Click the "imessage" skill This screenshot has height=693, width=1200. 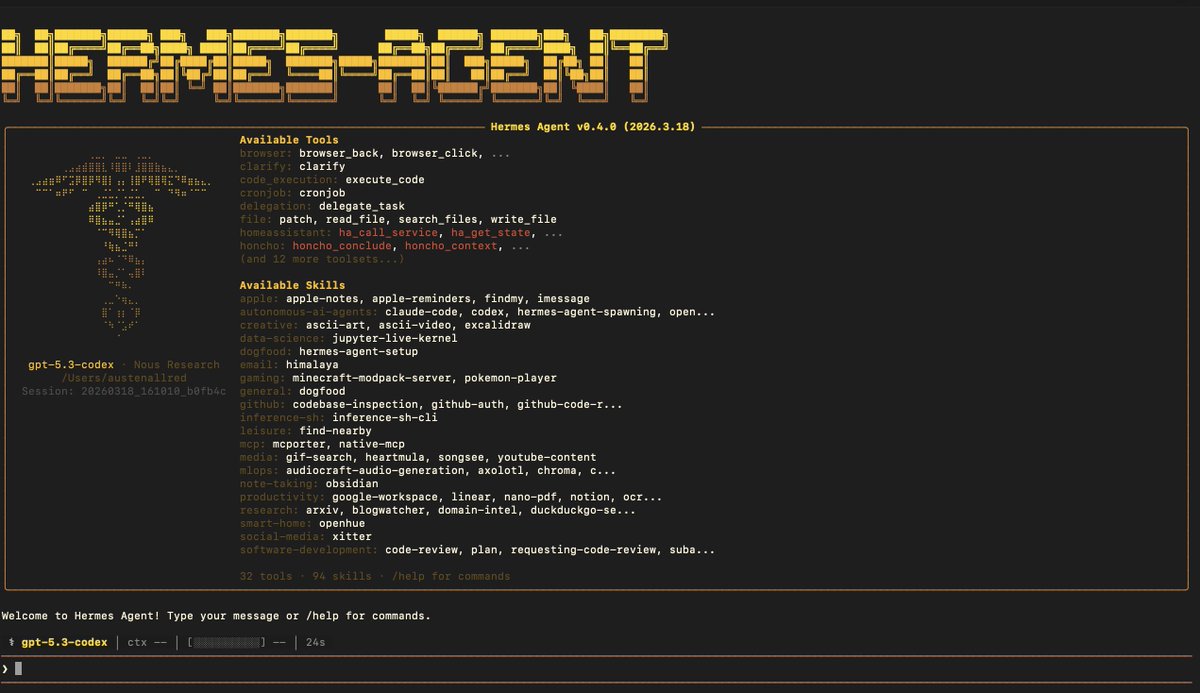(x=561, y=298)
